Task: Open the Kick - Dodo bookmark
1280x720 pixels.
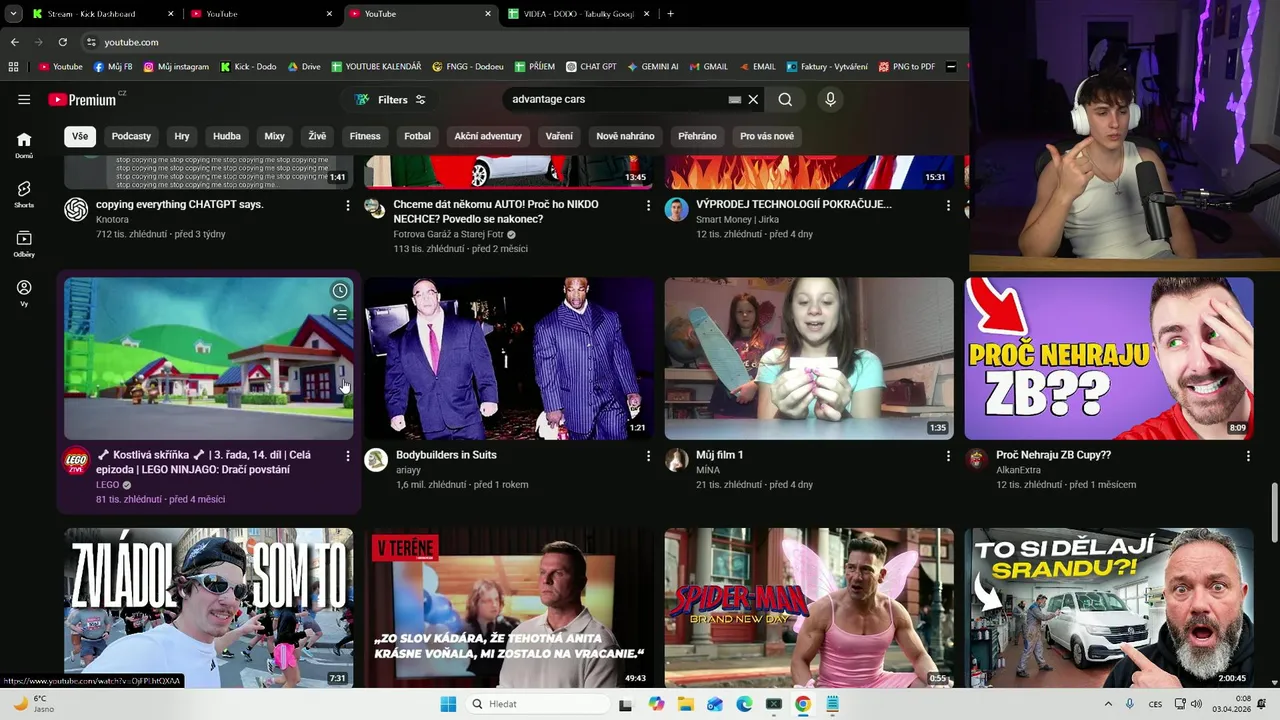Action: [x=248, y=67]
